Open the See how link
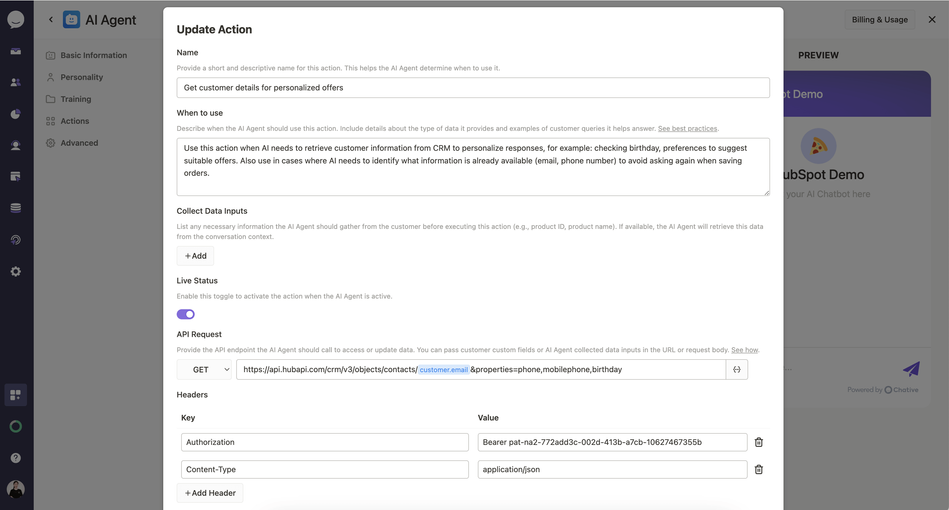 [744, 350]
